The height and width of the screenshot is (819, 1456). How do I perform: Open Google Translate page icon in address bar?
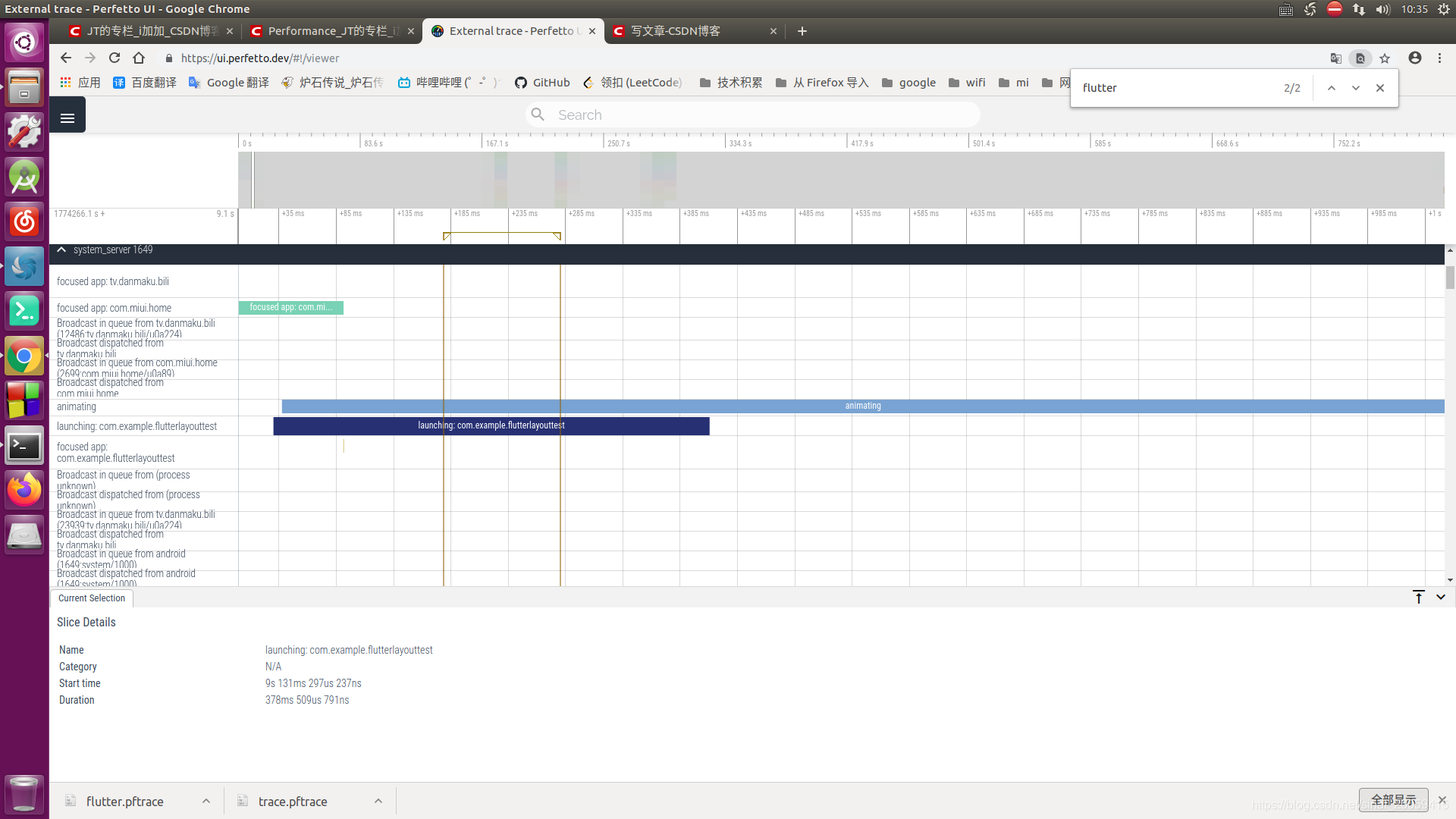1335,58
